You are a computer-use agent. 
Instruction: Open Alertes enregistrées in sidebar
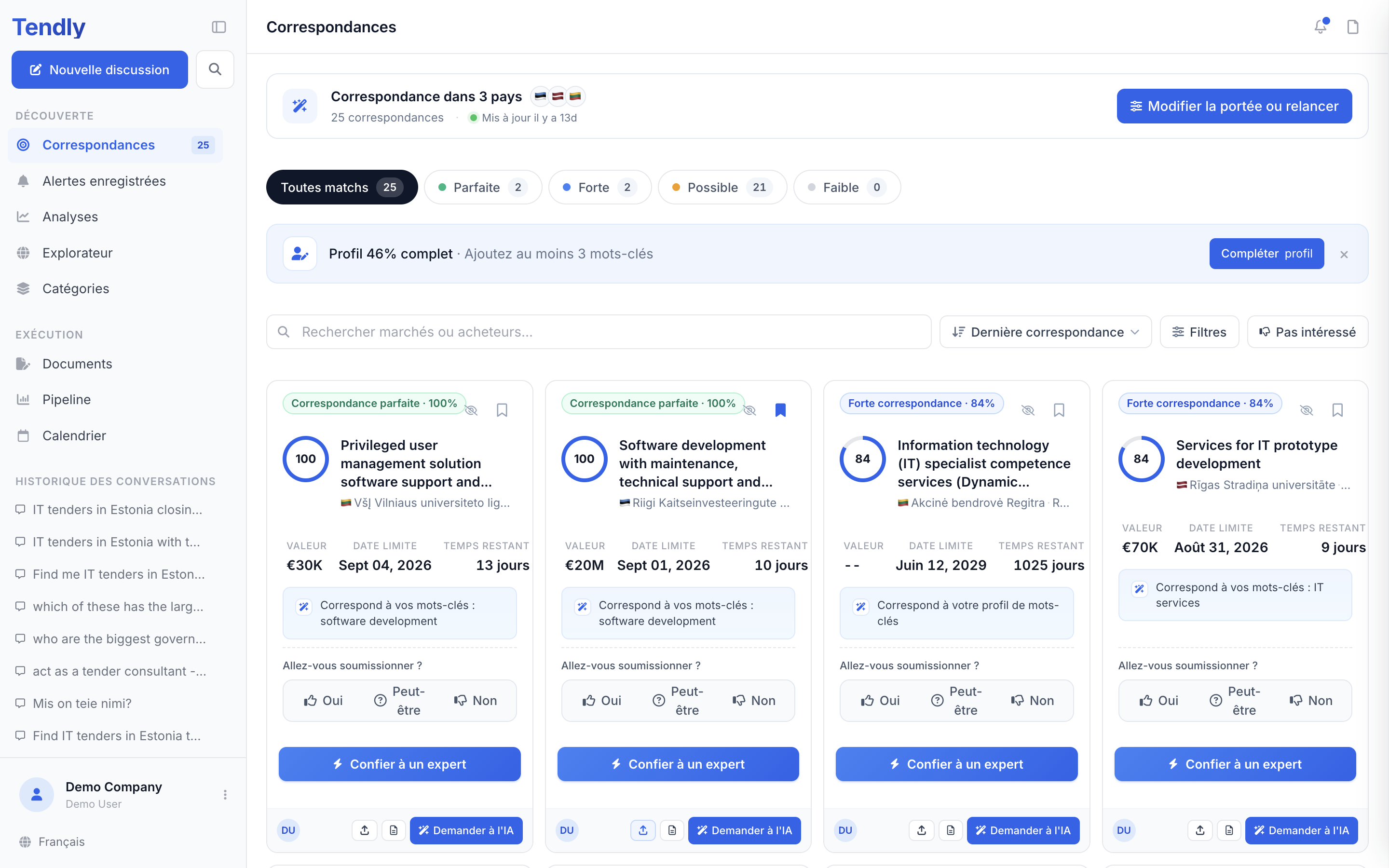115,181
